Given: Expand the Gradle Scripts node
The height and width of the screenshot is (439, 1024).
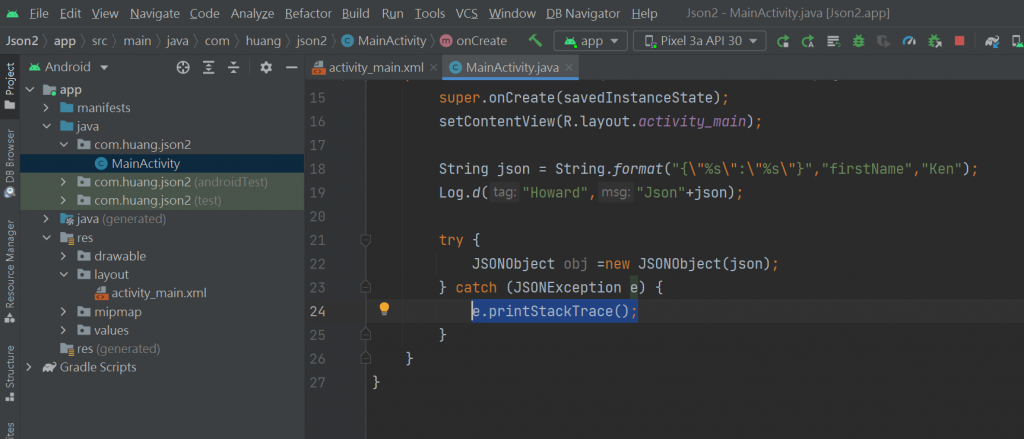Looking at the screenshot, I should click(29, 367).
